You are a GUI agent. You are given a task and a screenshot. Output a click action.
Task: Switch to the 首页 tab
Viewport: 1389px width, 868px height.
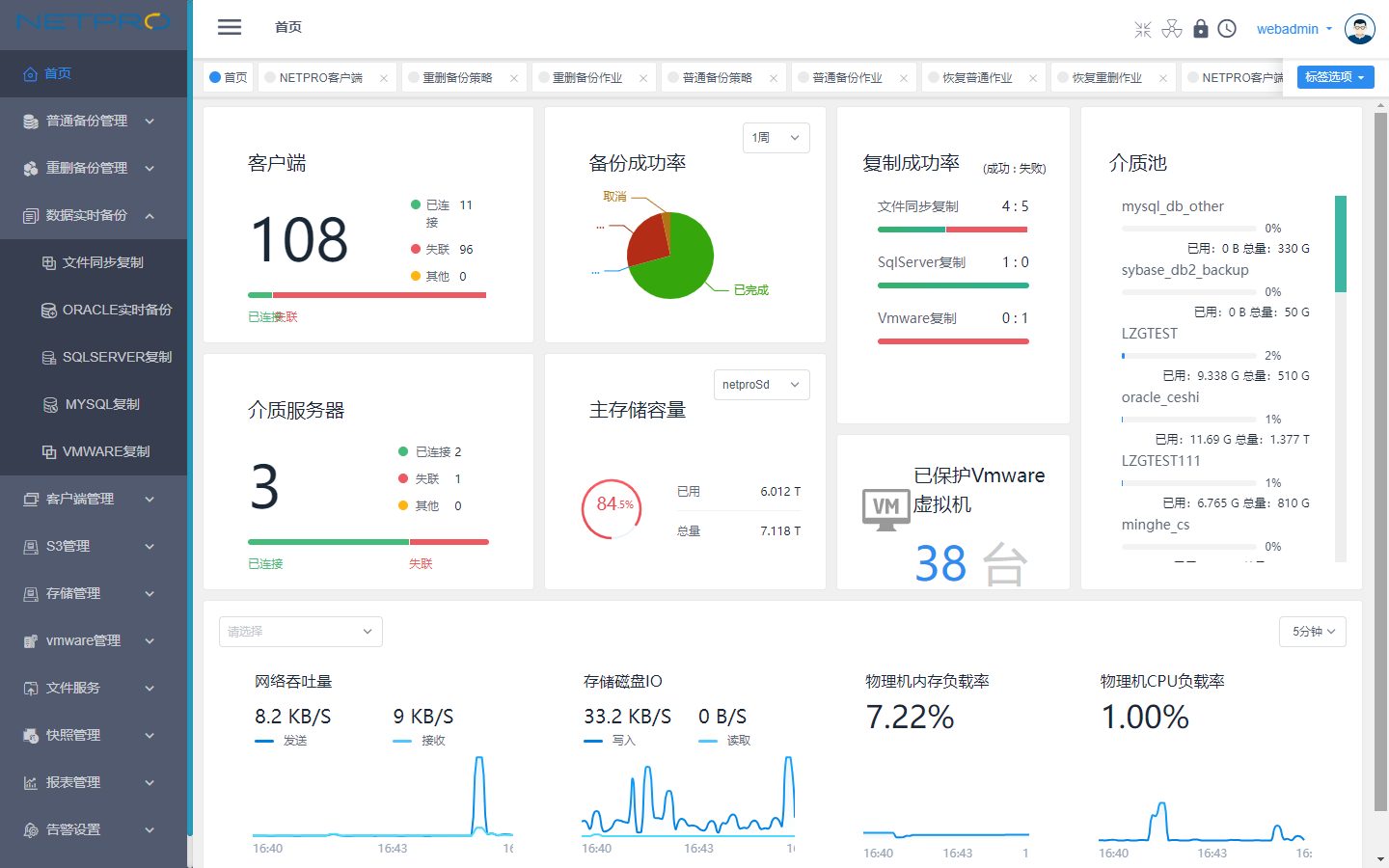[229, 78]
